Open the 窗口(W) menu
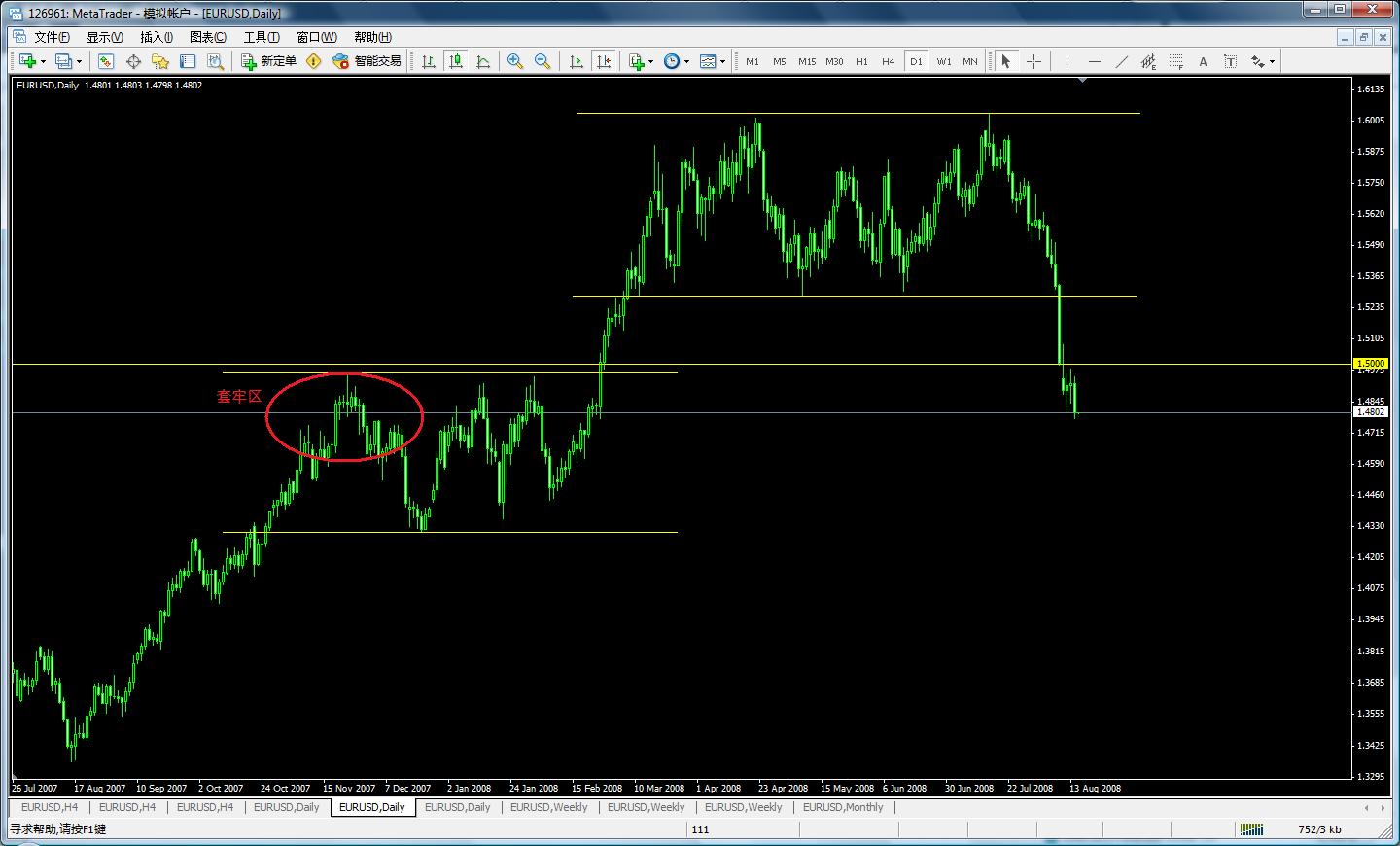Screen dimensions: 1400x846 coord(316,37)
